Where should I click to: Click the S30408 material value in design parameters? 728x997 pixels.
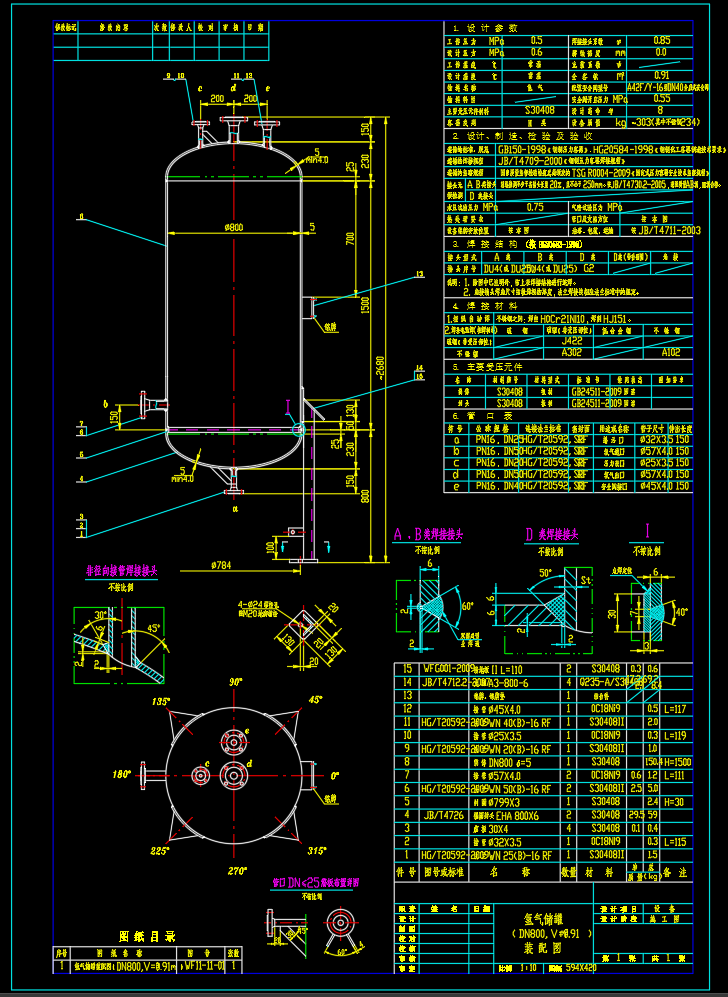(539, 110)
